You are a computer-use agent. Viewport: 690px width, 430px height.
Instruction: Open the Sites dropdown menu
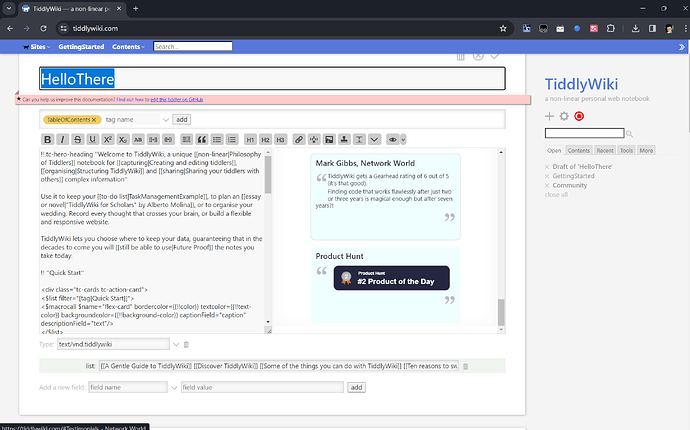tap(37, 47)
